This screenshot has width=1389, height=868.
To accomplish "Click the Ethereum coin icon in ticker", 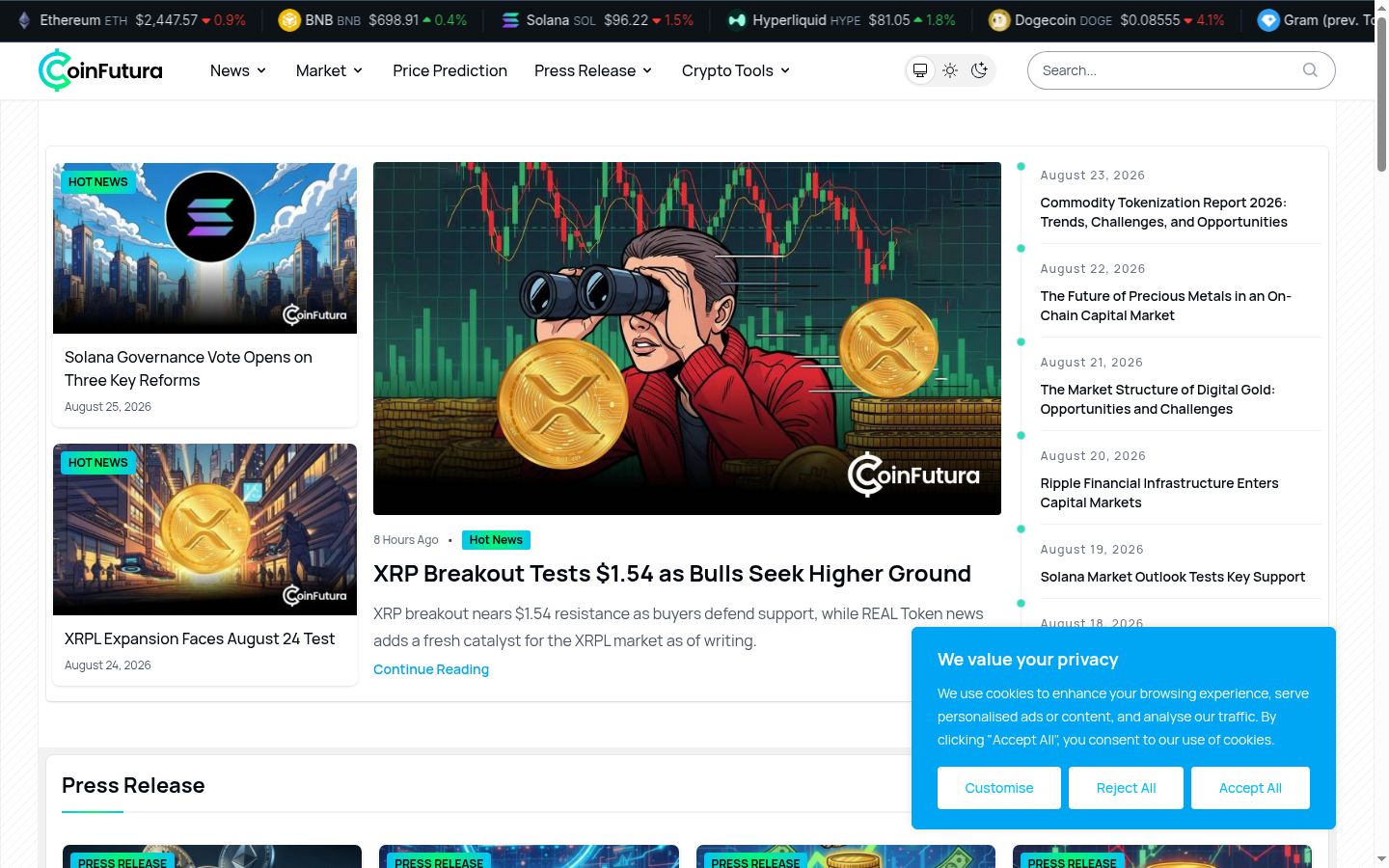I will pyautogui.click(x=25, y=20).
